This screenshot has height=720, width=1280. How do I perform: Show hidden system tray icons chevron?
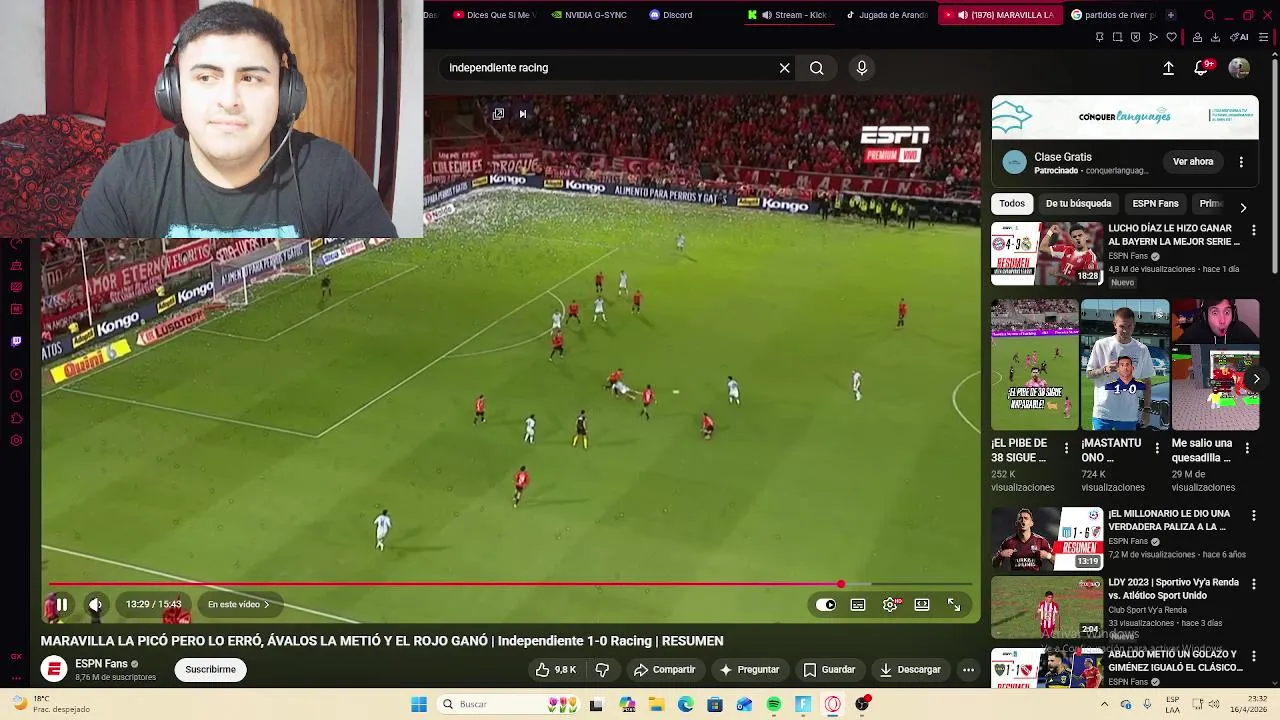pyautogui.click(x=1104, y=705)
